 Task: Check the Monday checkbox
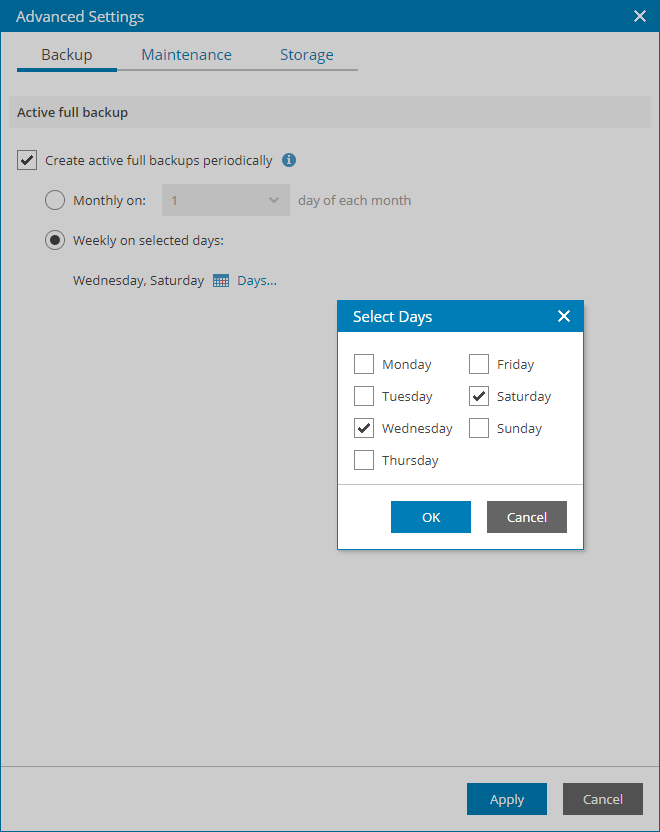(x=364, y=364)
